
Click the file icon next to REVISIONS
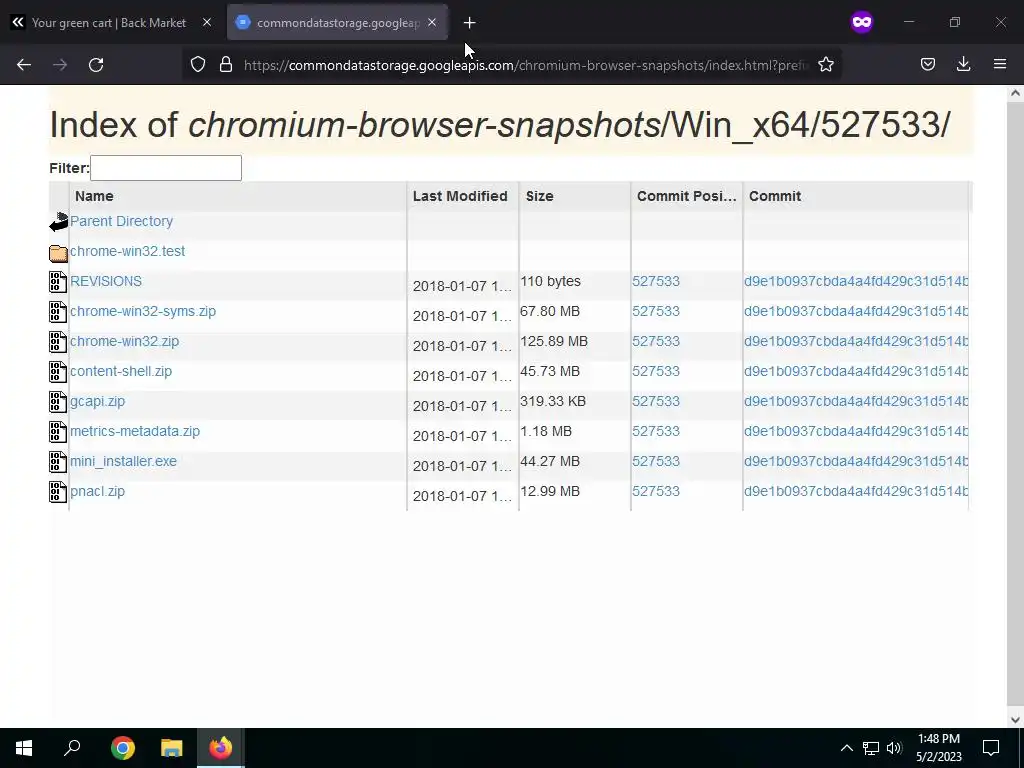pyautogui.click(x=58, y=282)
